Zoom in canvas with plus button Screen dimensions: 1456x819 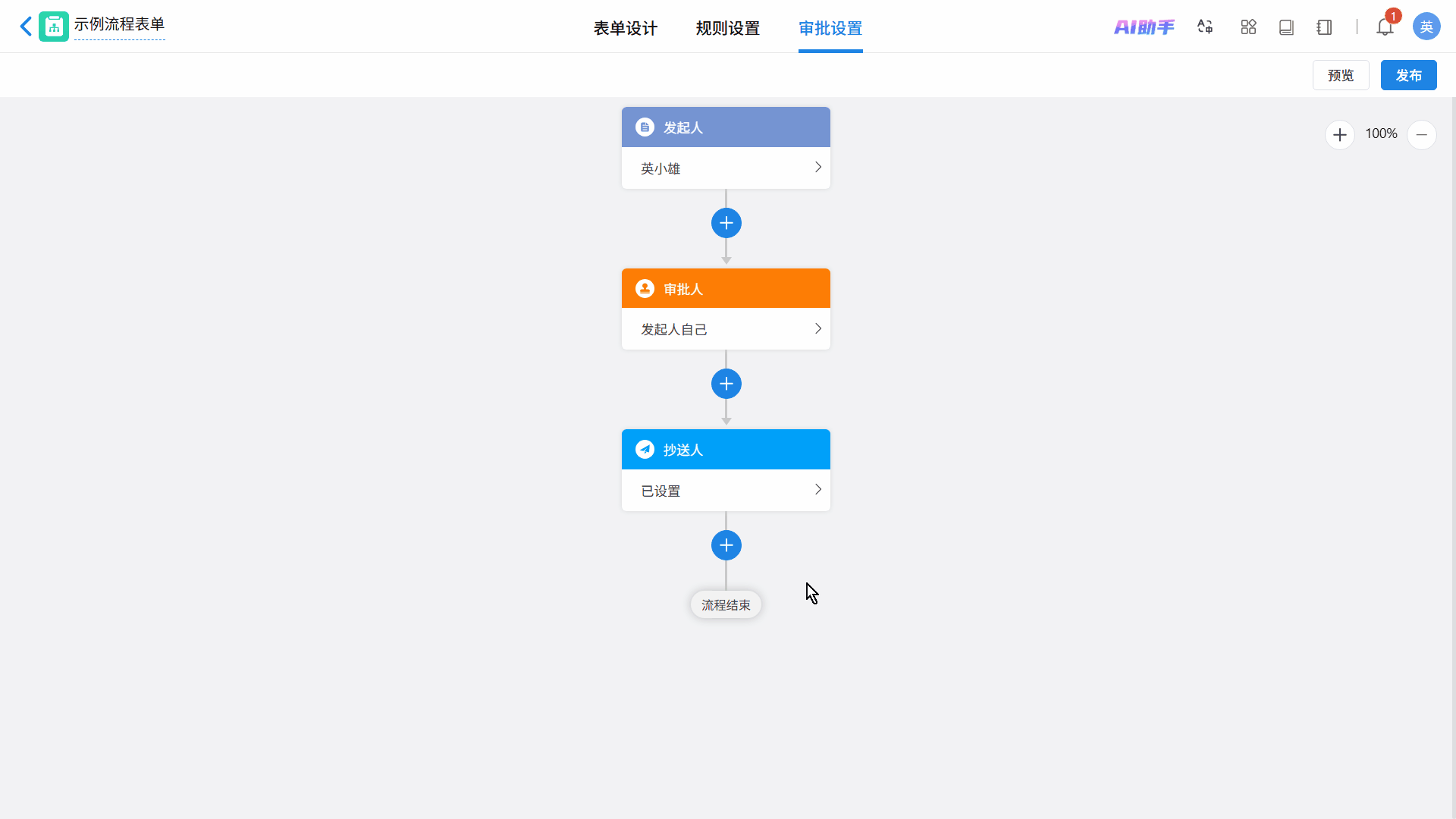tap(1339, 135)
